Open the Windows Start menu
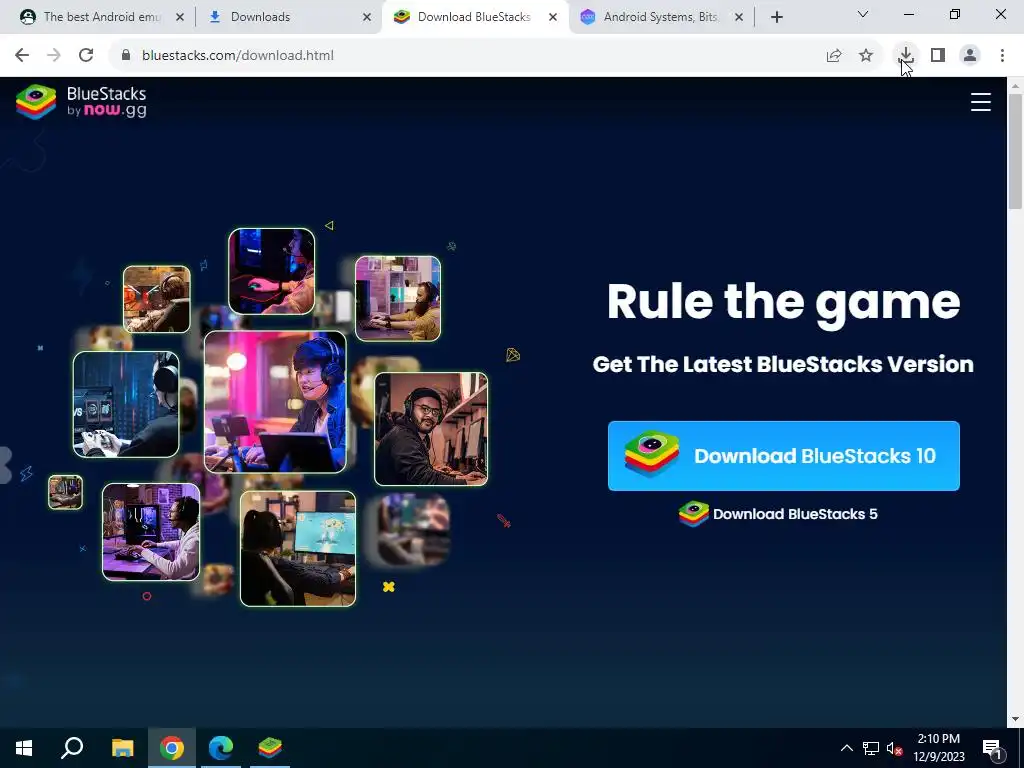Image resolution: width=1024 pixels, height=768 pixels. tap(24, 748)
